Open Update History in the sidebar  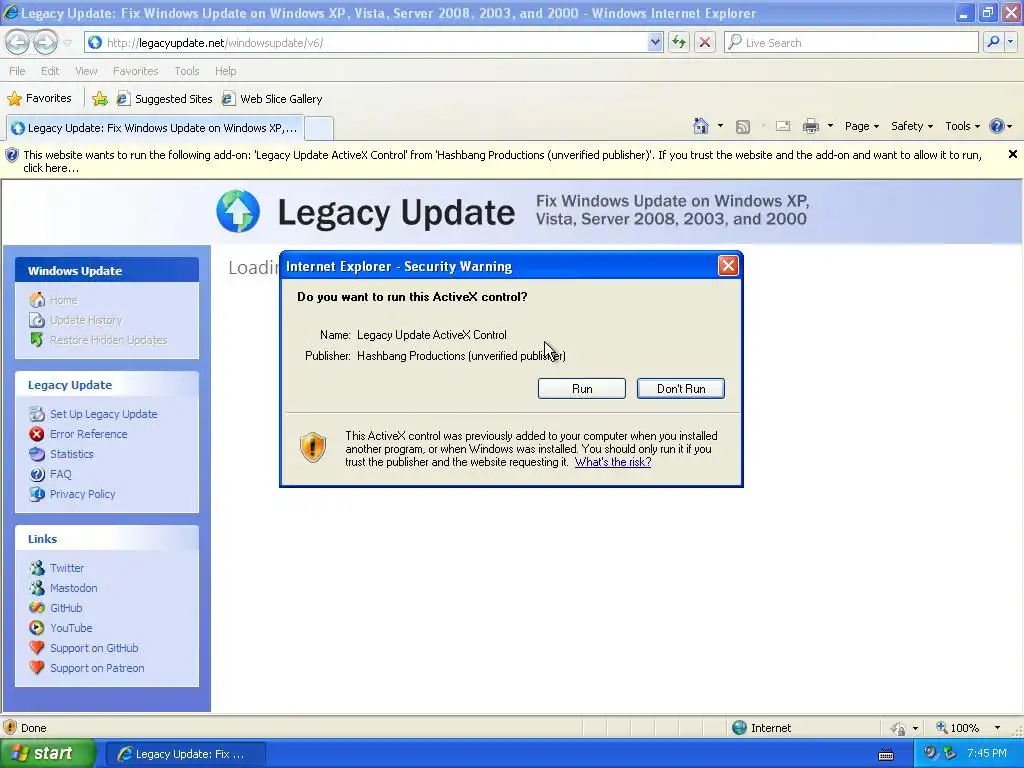[86, 320]
